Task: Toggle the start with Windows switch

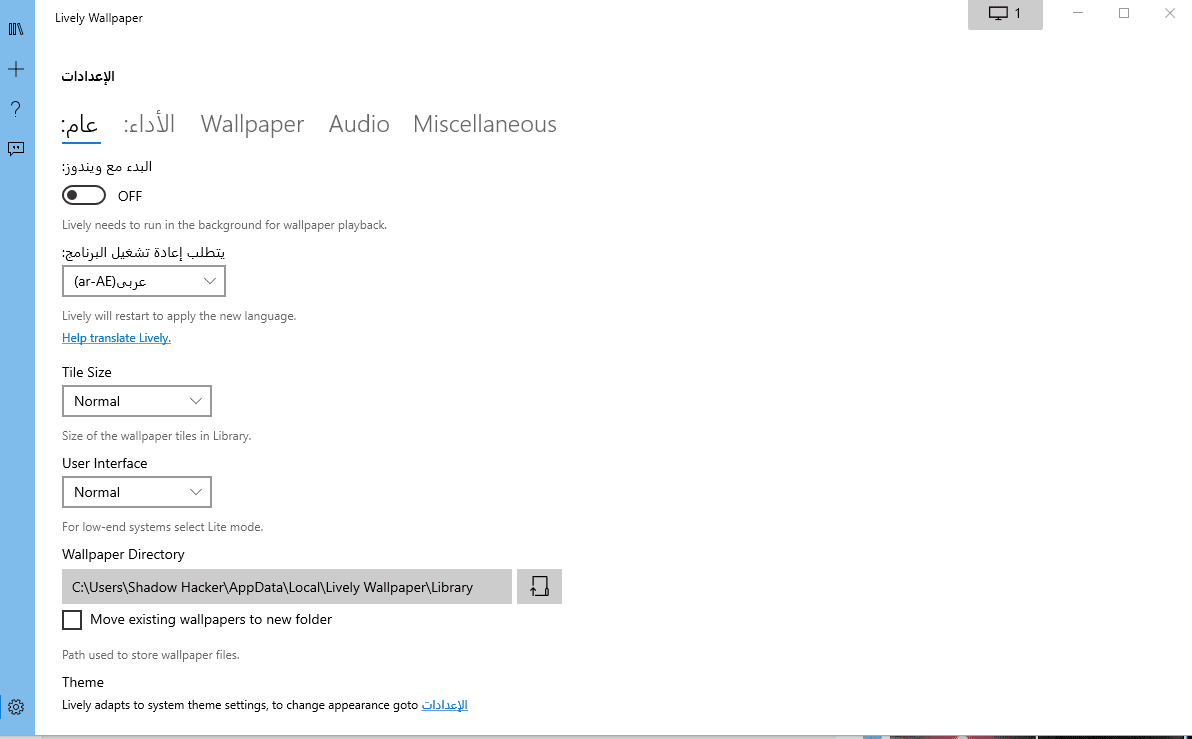Action: coord(84,195)
